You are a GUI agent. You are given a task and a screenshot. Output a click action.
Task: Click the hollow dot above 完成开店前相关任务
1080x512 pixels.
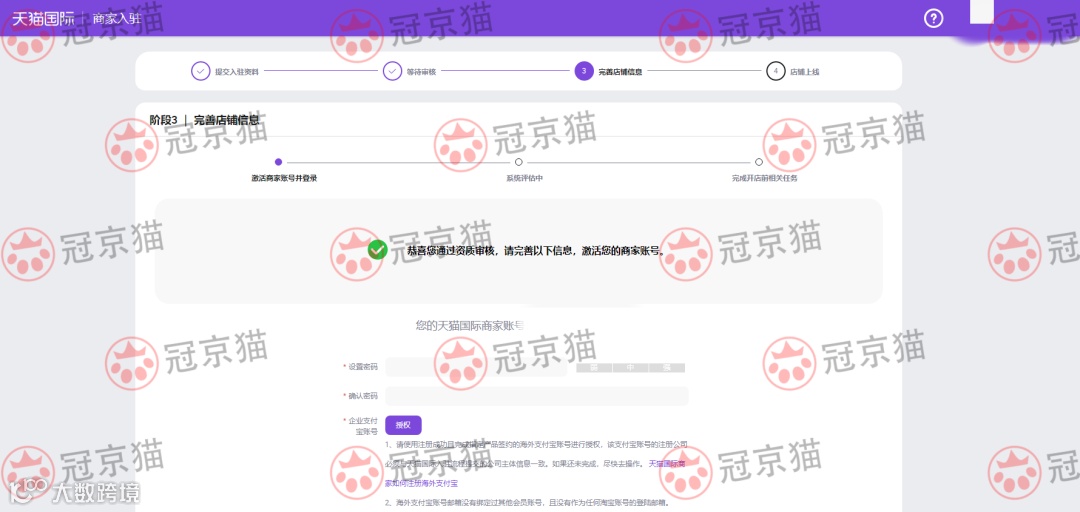click(x=759, y=162)
